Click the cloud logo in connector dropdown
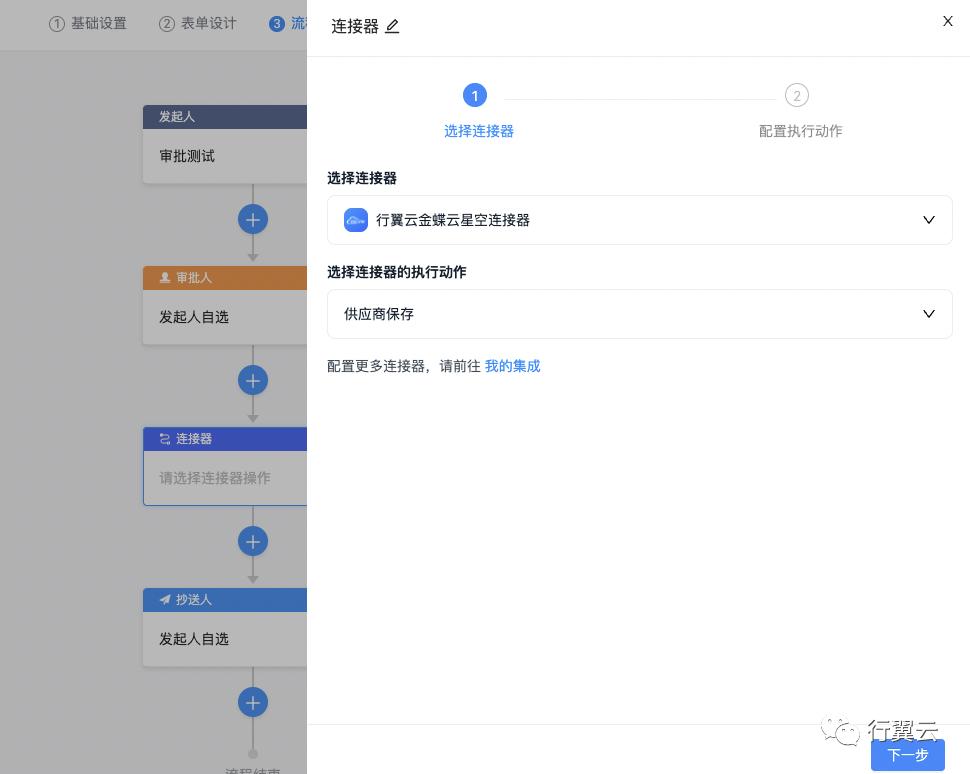 tap(356, 220)
